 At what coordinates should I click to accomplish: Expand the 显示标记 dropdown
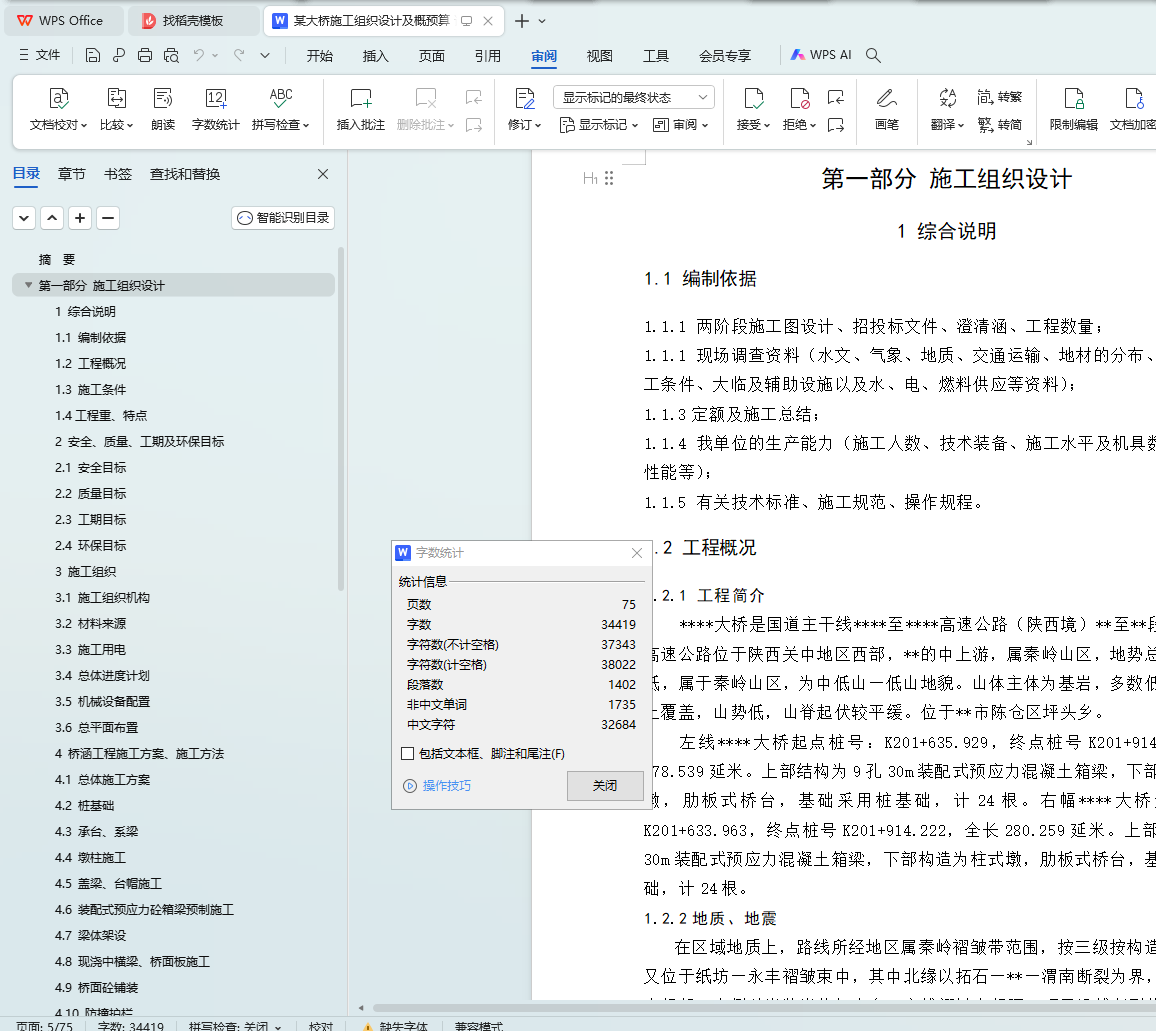tap(599, 125)
